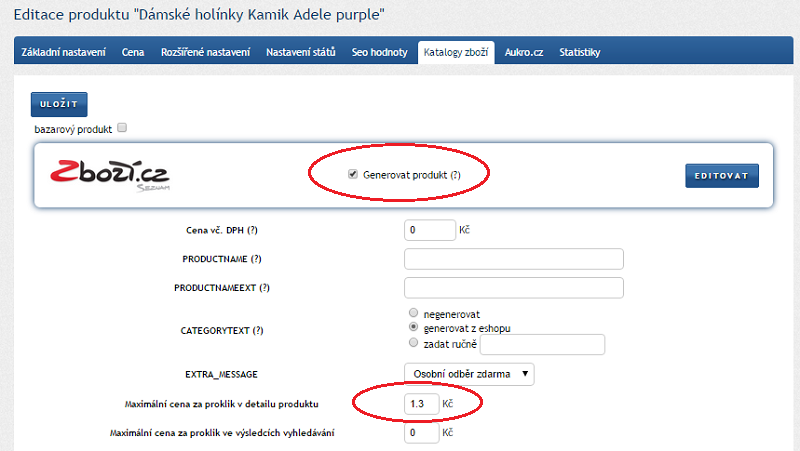Click the Cena vč. DPH field

(x=430, y=230)
